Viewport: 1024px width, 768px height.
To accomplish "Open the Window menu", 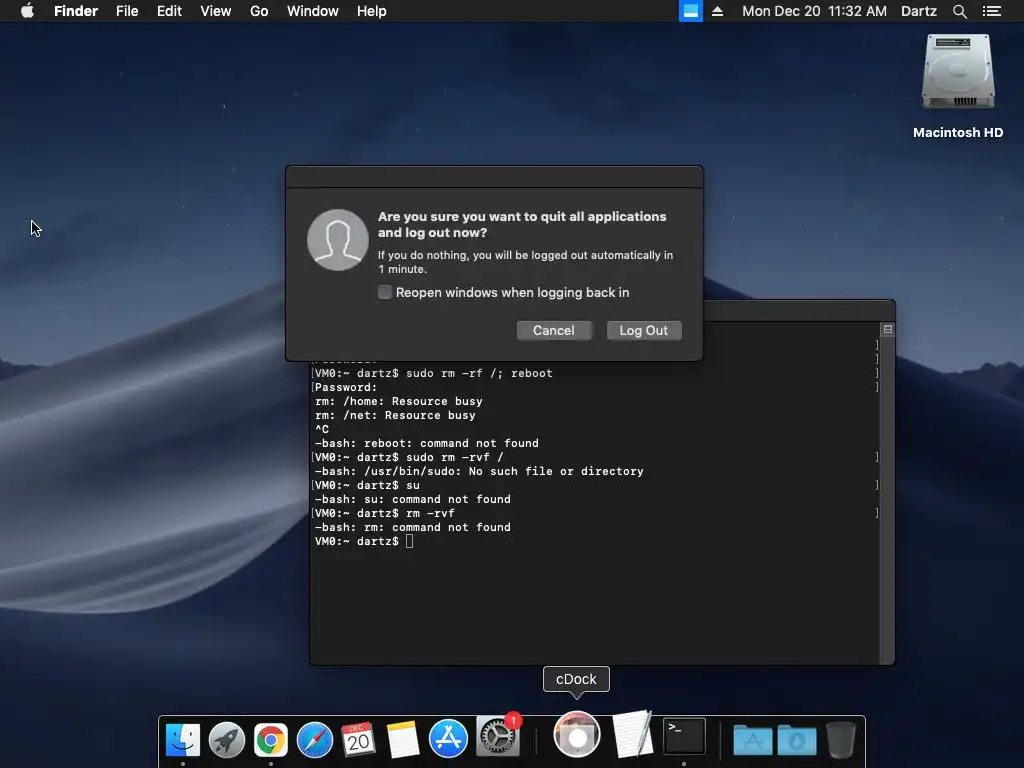I will point(313,11).
